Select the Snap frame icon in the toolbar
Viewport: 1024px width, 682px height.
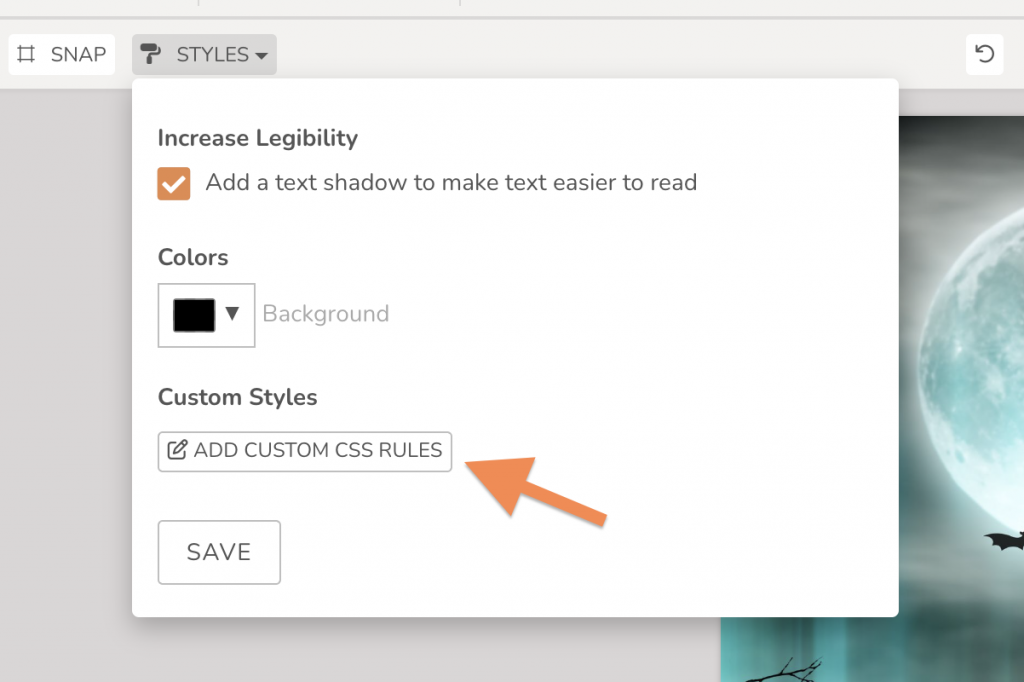28,54
